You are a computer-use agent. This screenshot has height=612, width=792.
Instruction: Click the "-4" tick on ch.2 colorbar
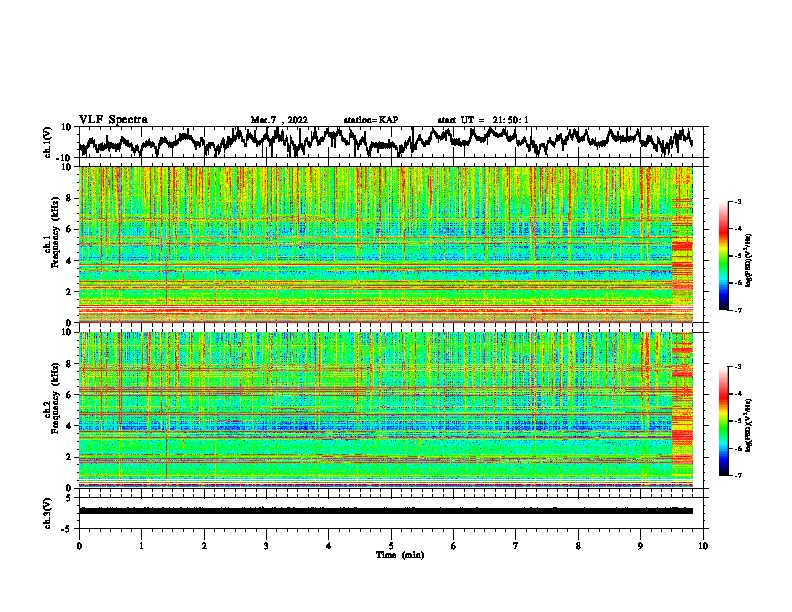click(x=737, y=394)
